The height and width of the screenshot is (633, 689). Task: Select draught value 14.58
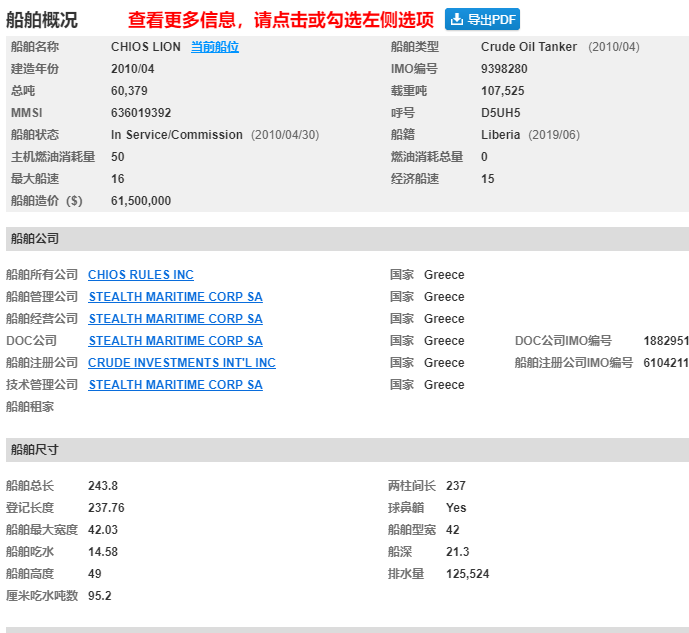click(103, 552)
